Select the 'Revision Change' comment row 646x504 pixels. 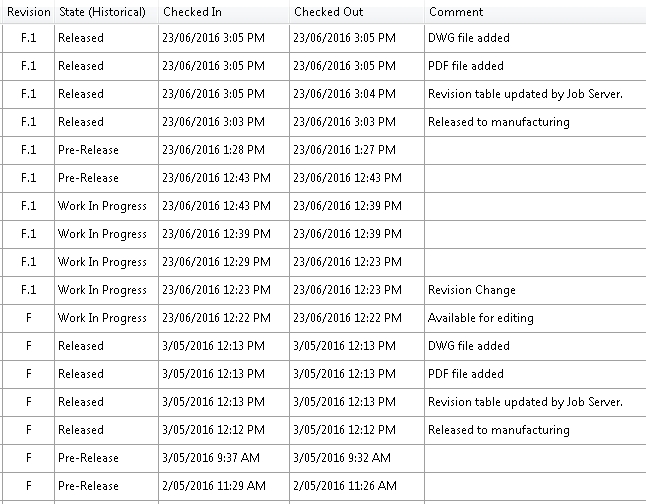[x=324, y=290]
